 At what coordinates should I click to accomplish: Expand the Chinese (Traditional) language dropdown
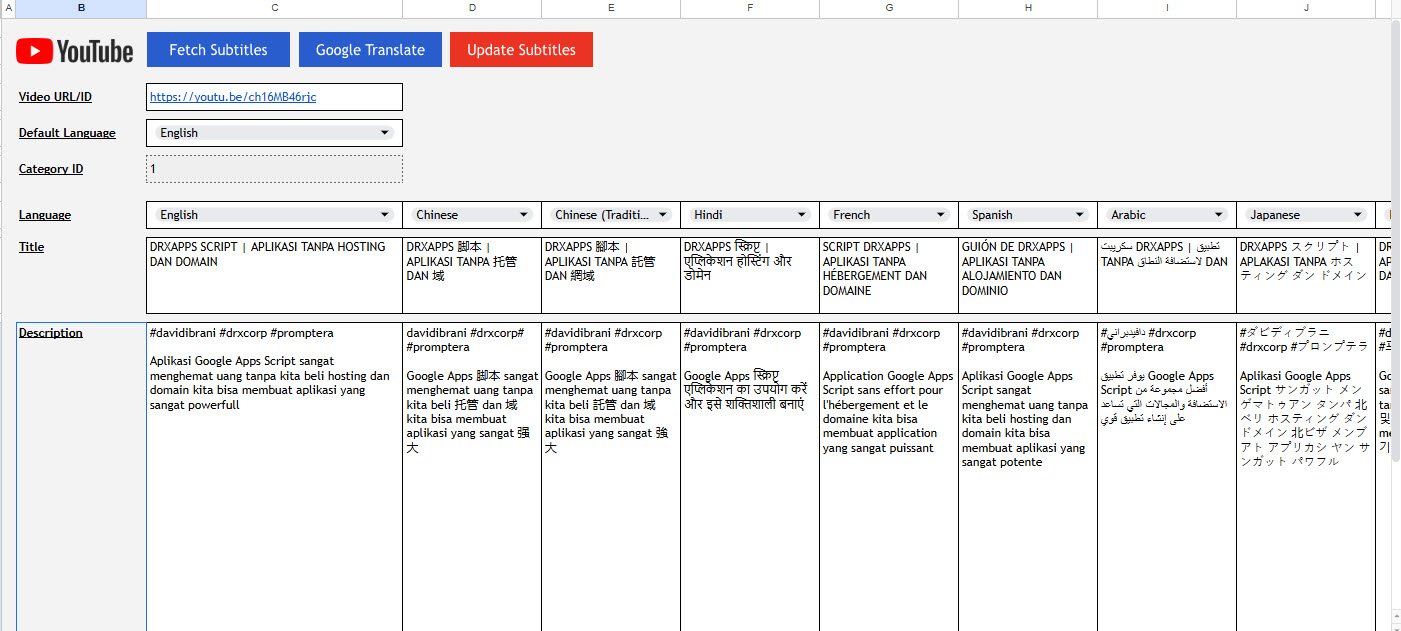(x=611, y=215)
